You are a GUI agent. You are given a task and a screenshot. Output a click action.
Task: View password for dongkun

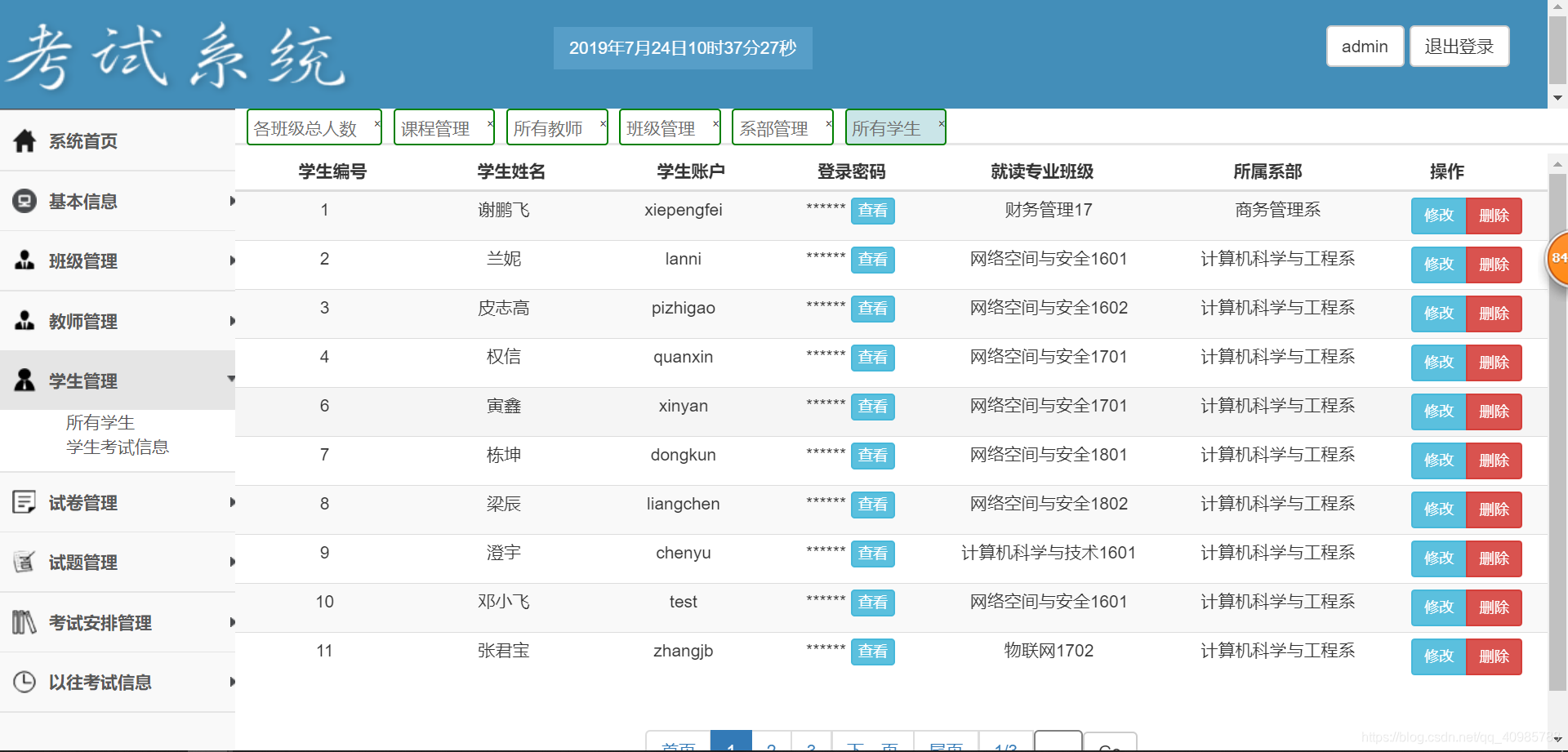click(872, 456)
